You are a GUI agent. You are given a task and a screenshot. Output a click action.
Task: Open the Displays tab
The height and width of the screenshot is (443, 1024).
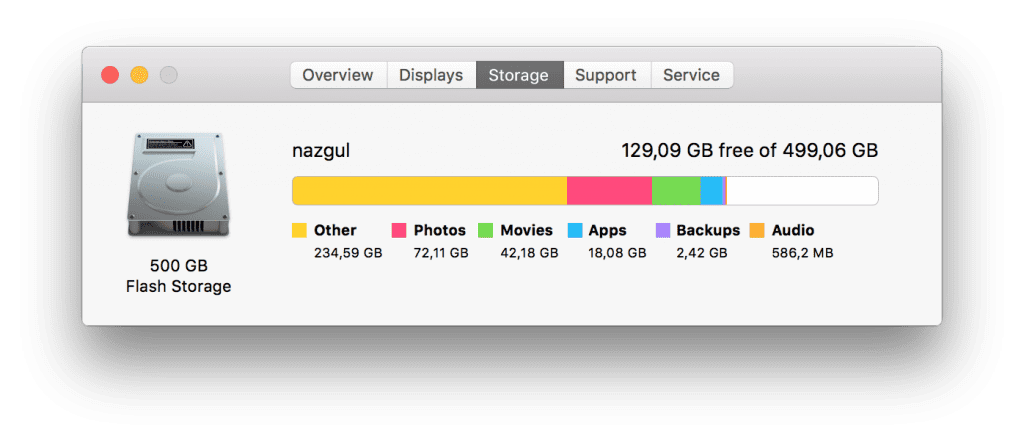click(432, 75)
